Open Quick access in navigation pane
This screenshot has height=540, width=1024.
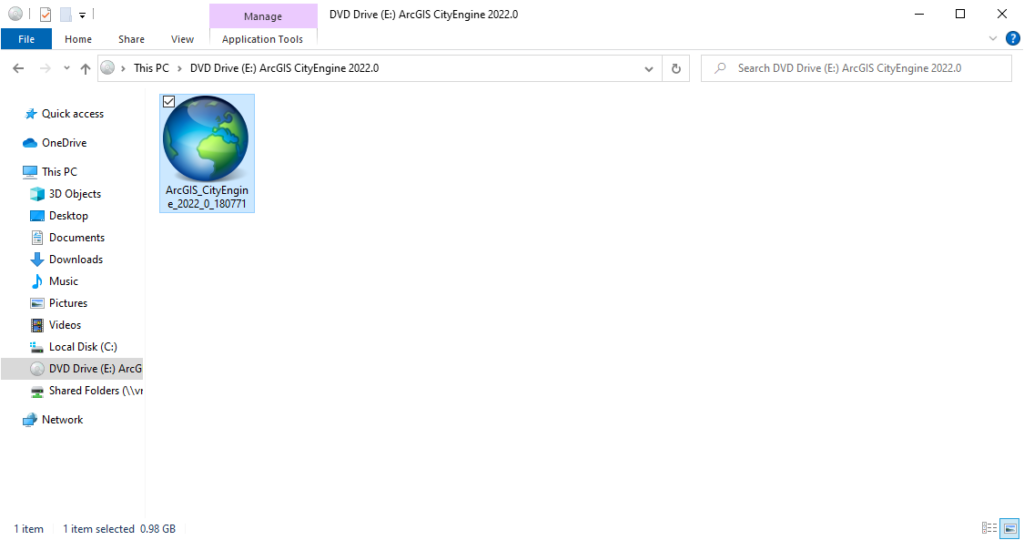click(x=72, y=114)
